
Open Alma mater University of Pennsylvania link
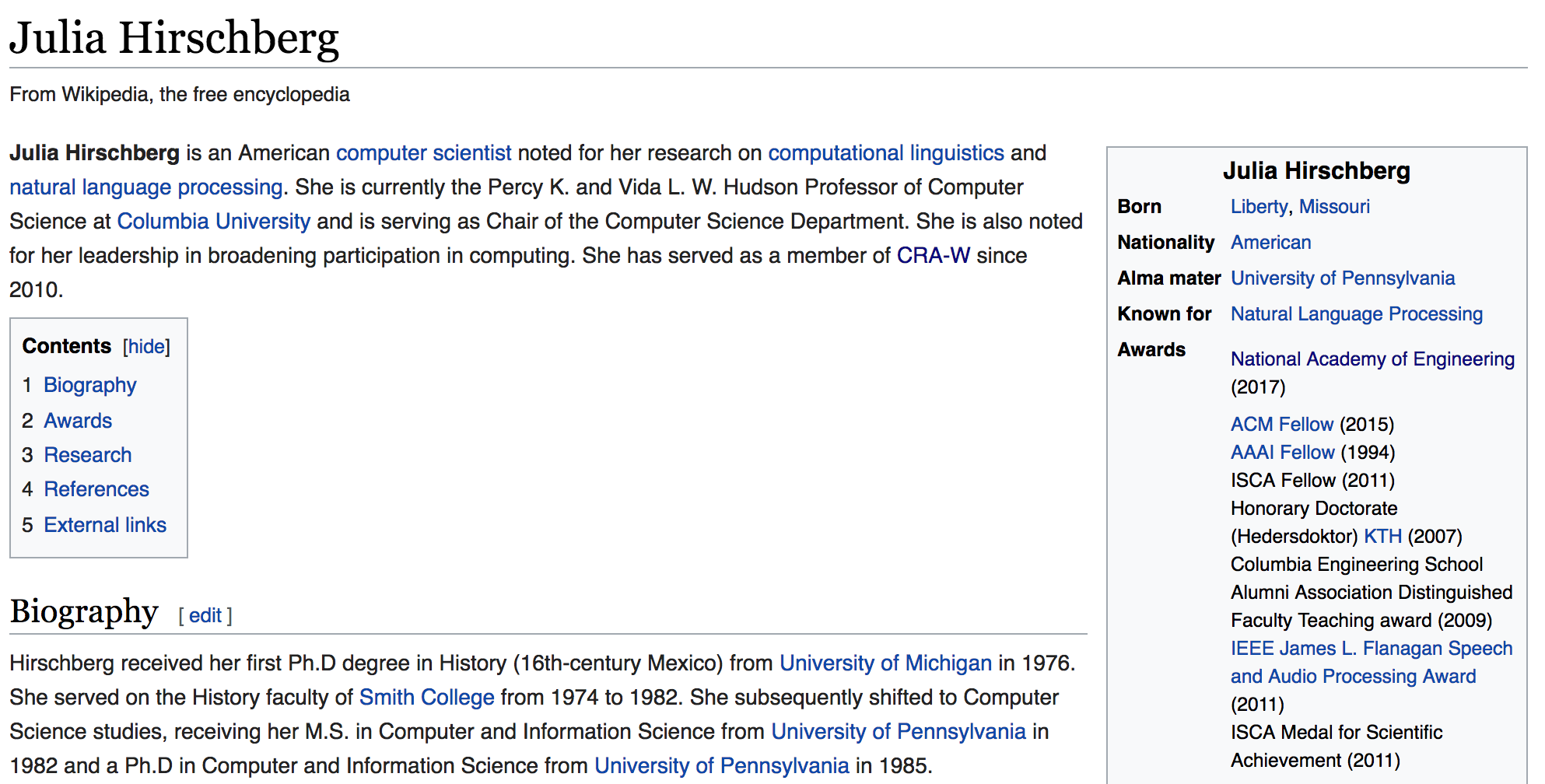[1342, 278]
